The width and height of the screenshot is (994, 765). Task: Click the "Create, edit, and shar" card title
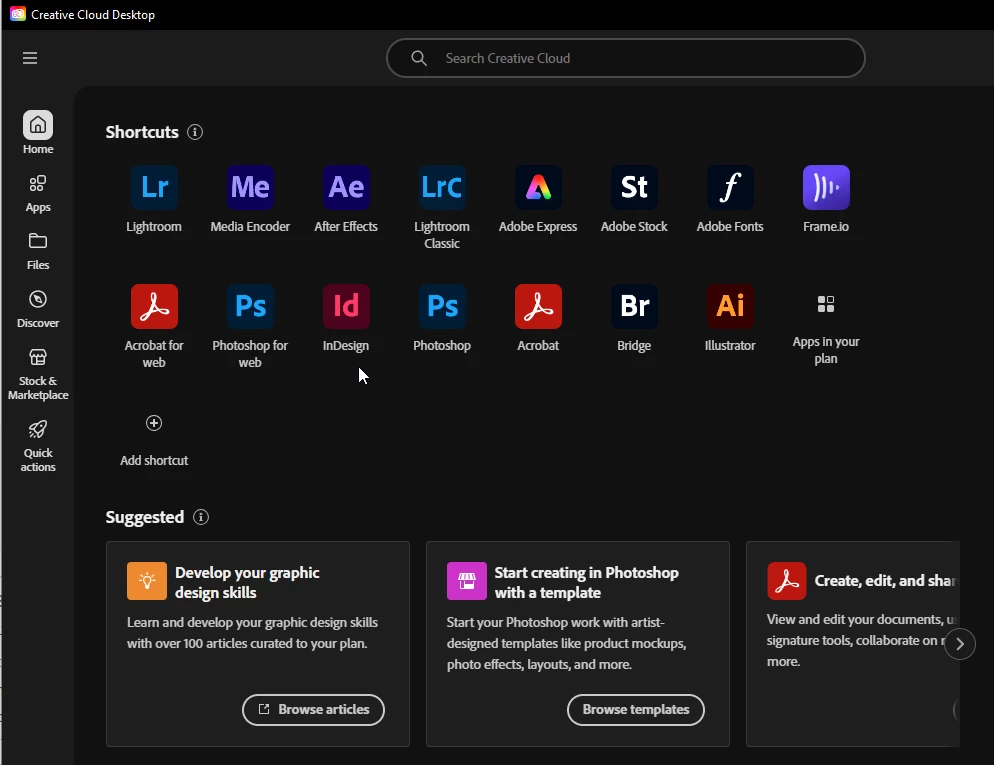(x=886, y=581)
